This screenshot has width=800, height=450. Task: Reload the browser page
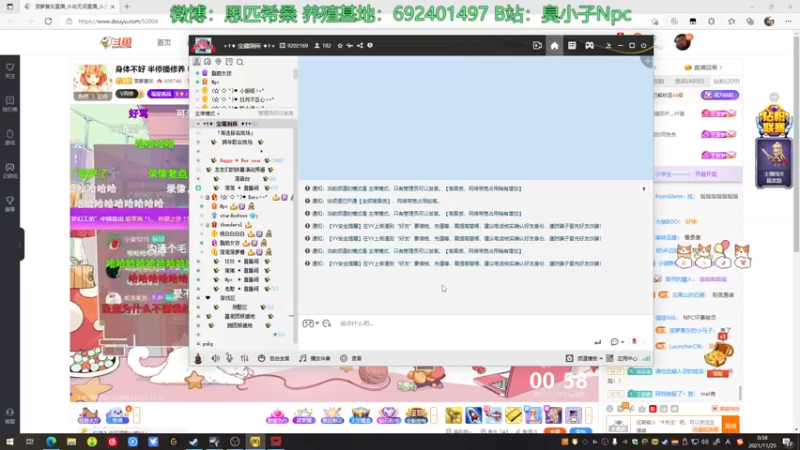click(x=48, y=21)
